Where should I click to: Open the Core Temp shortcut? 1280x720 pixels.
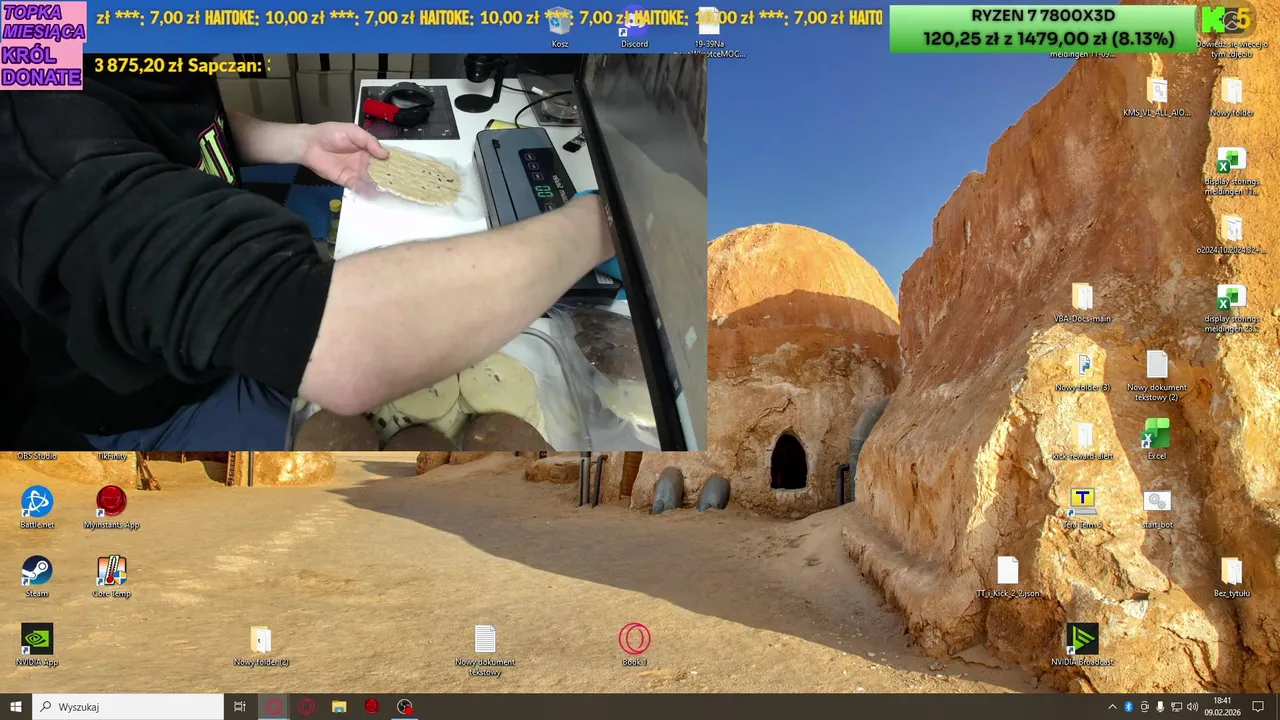(x=111, y=577)
